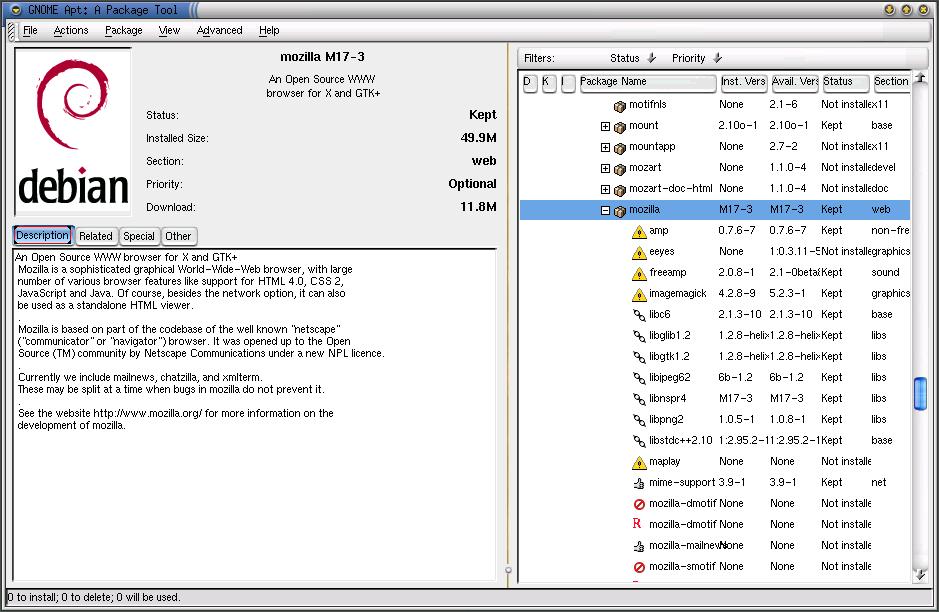
Task: Click the warning icon next to amp
Action: [x=639, y=230]
